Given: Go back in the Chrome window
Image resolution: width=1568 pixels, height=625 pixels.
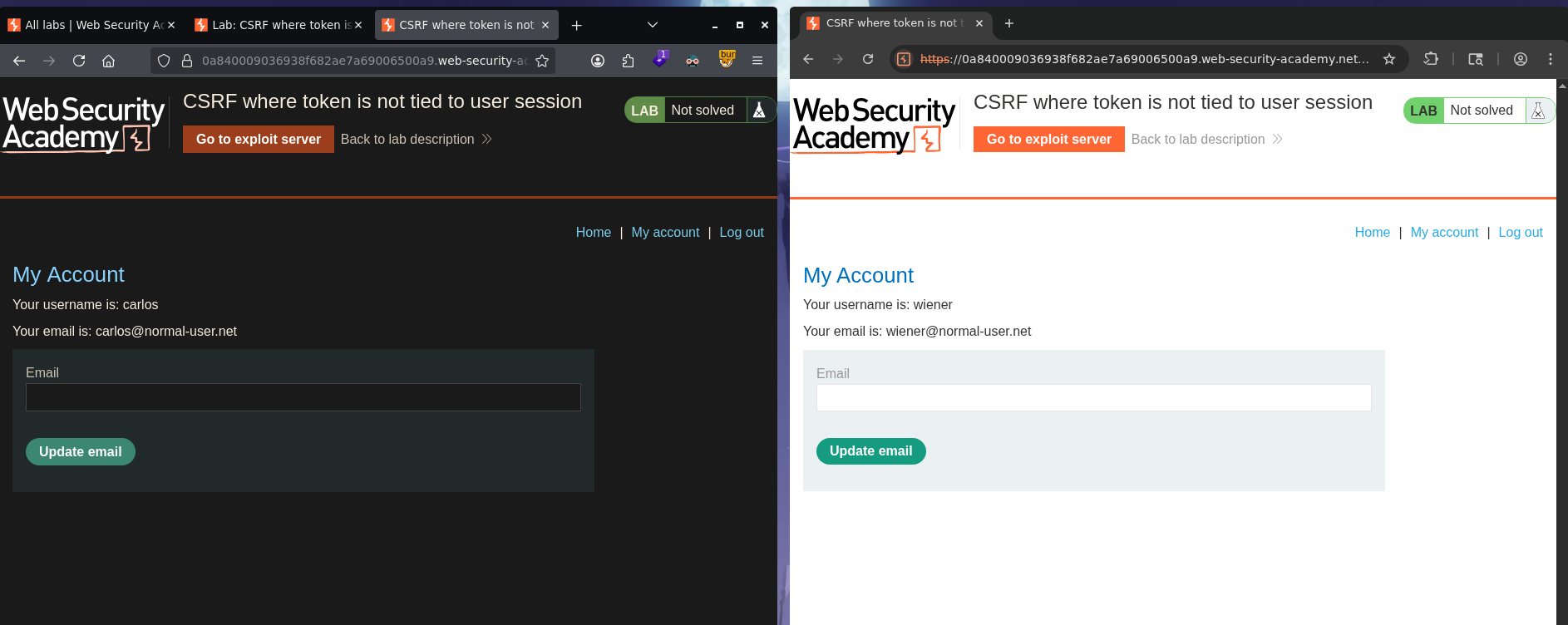Looking at the screenshot, I should (x=808, y=59).
